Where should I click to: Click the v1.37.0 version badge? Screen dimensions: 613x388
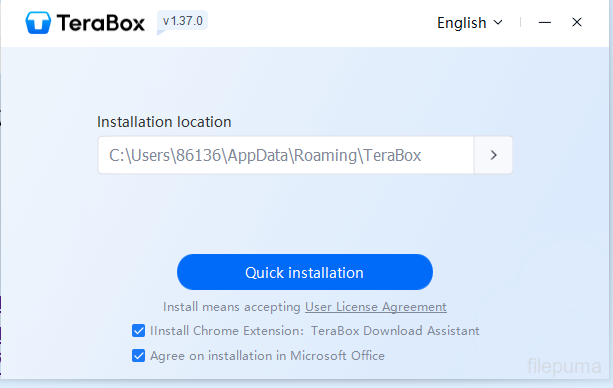[x=183, y=21]
